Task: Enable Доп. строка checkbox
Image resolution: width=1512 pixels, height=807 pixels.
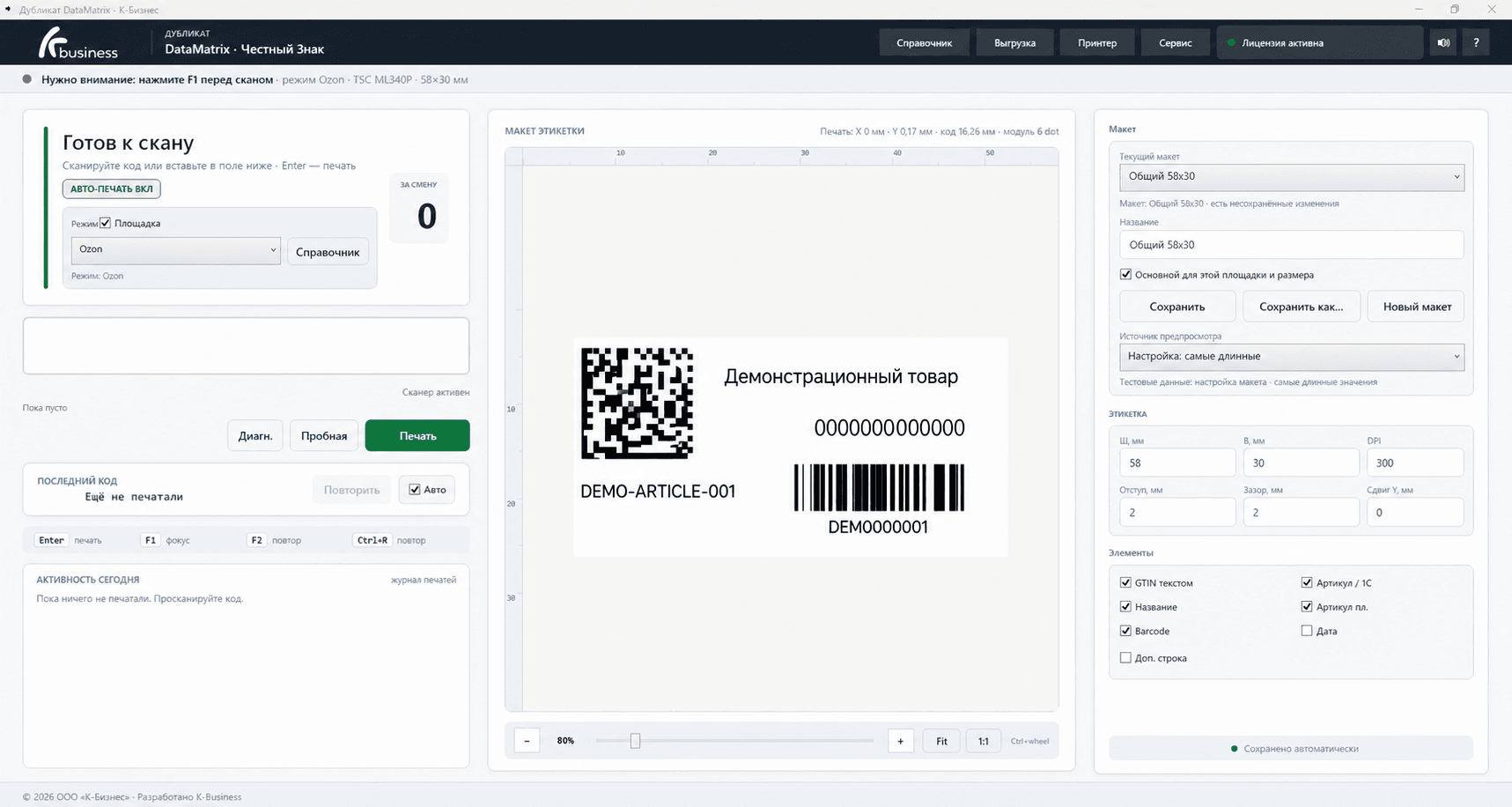Action: pos(1125,657)
